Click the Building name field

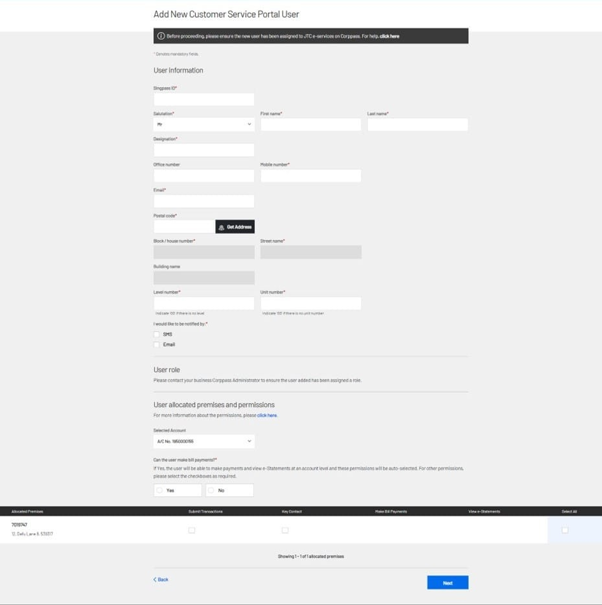204,277
